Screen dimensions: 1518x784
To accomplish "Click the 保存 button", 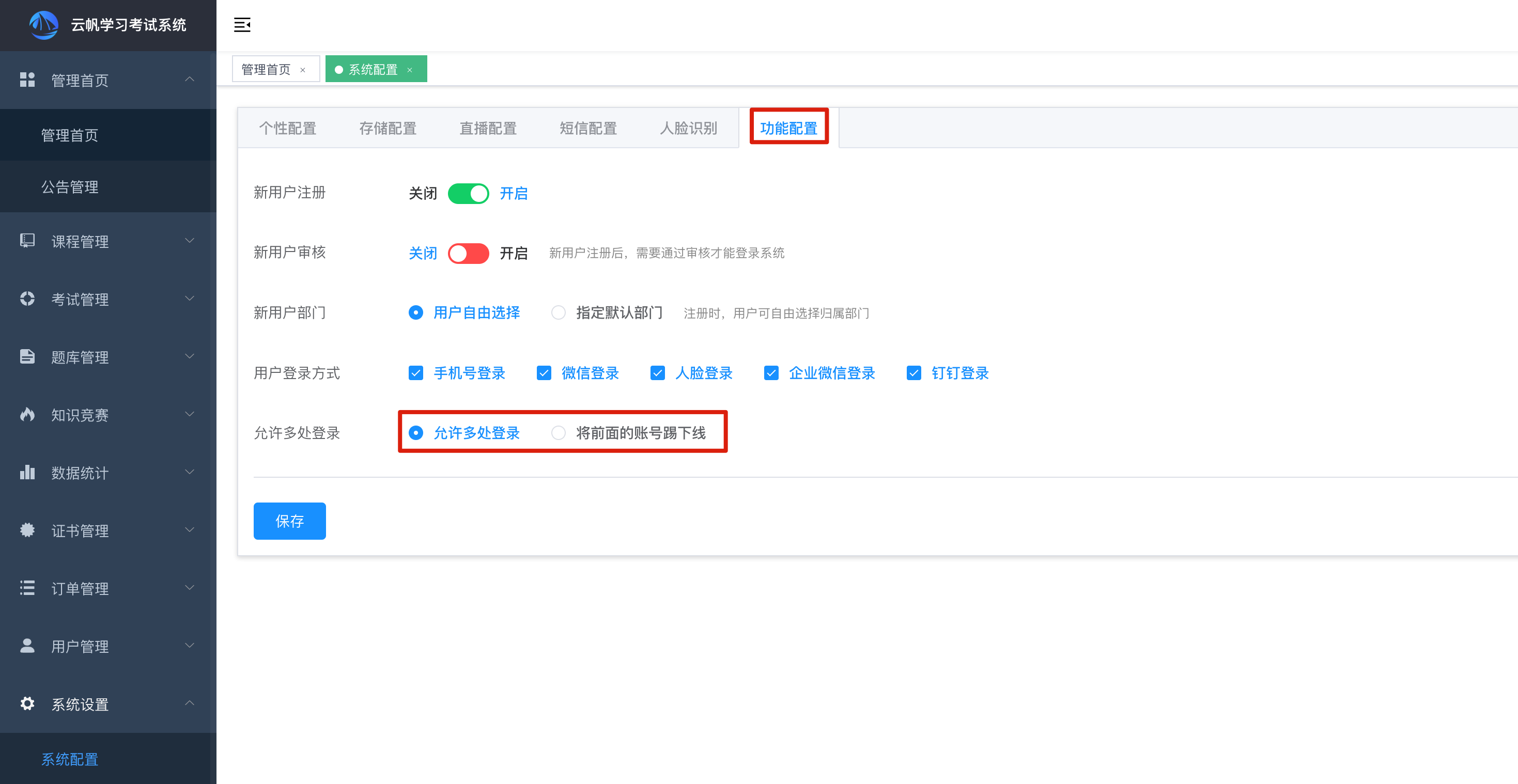I will click(290, 521).
